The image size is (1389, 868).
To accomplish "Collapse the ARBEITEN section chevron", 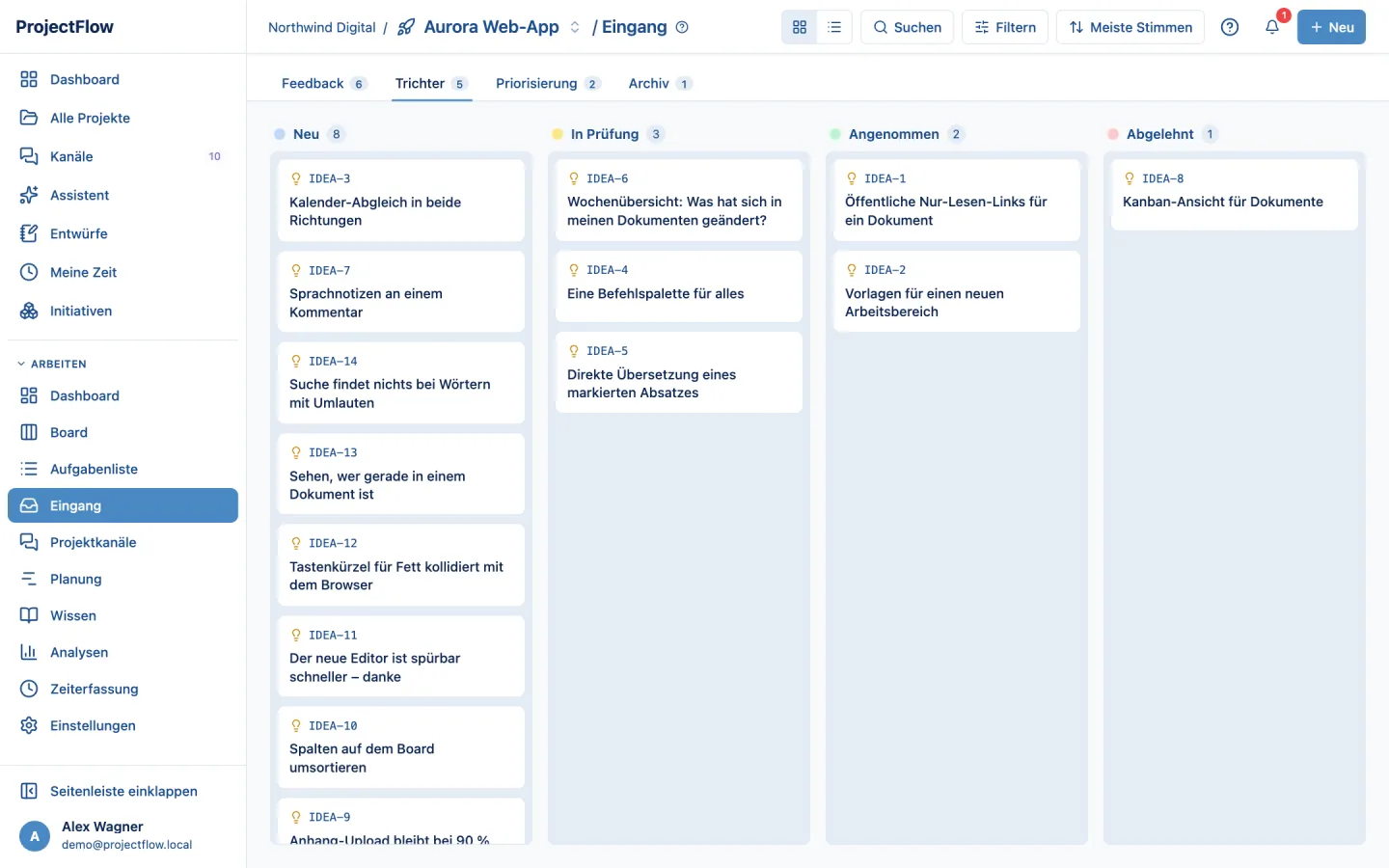I will point(21,364).
